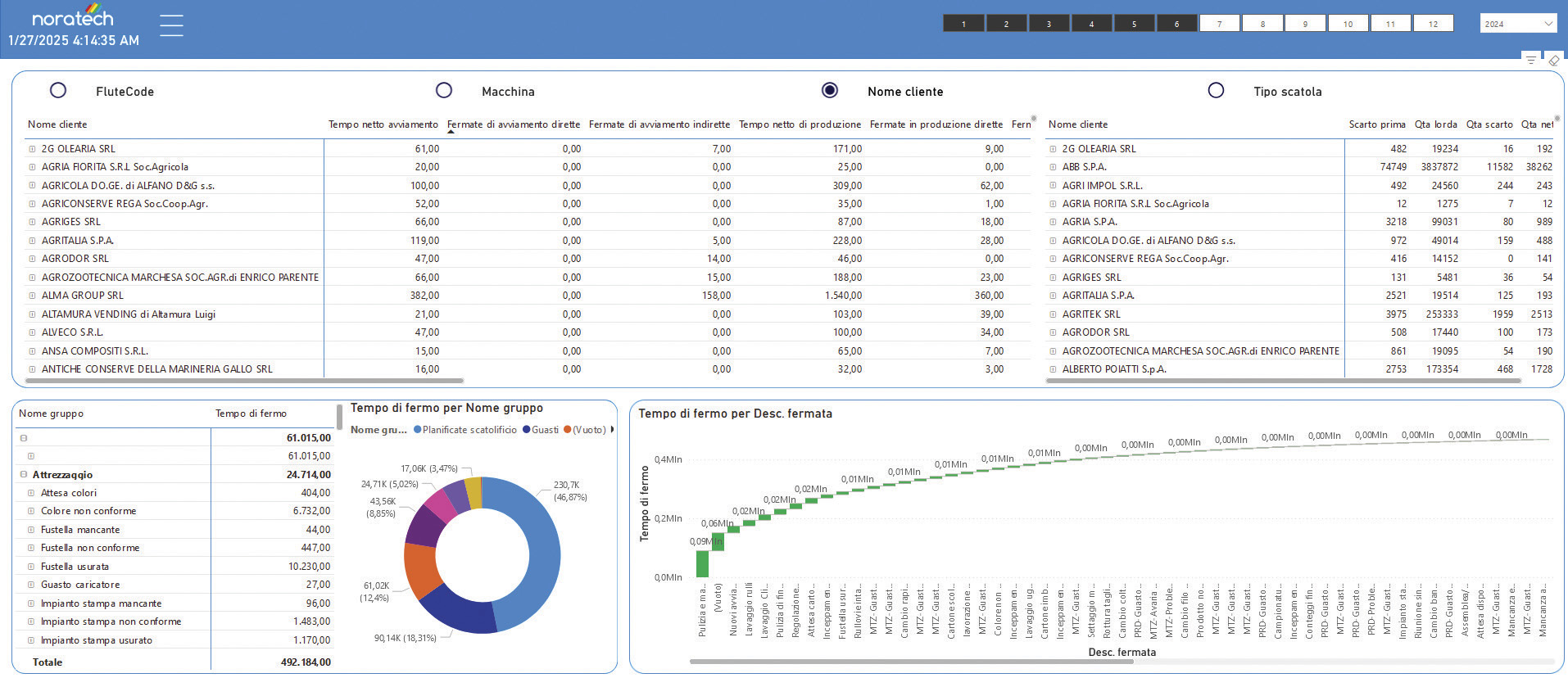The width and height of the screenshot is (1568, 687).
Task: Click the 1.540,00 production time cell
Action: (843, 296)
